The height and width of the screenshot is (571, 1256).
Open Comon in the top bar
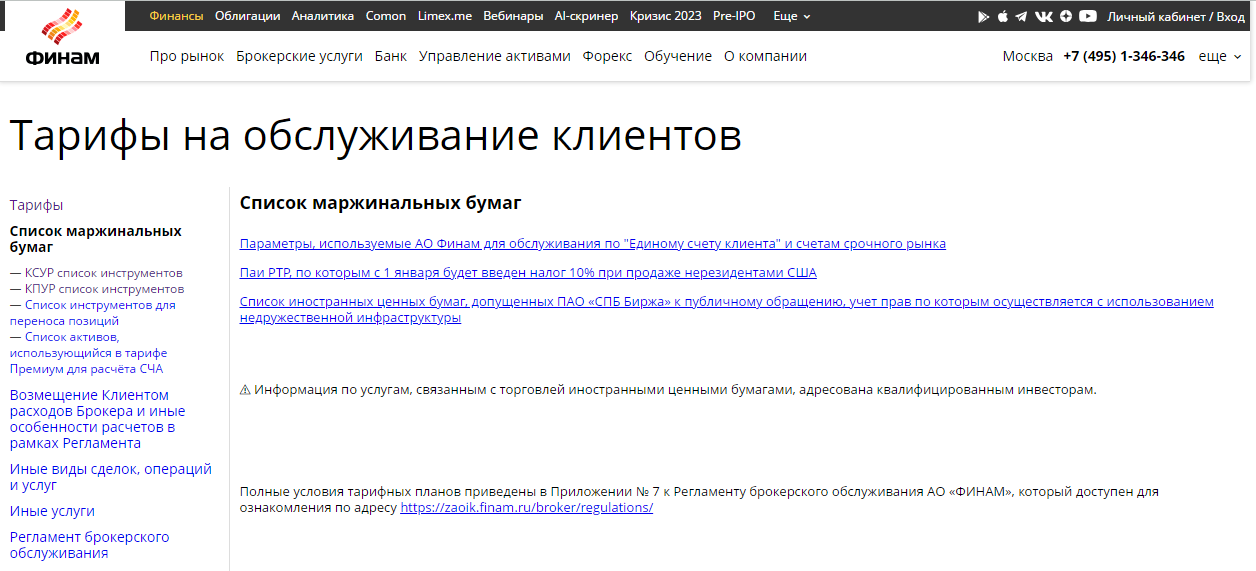point(386,16)
